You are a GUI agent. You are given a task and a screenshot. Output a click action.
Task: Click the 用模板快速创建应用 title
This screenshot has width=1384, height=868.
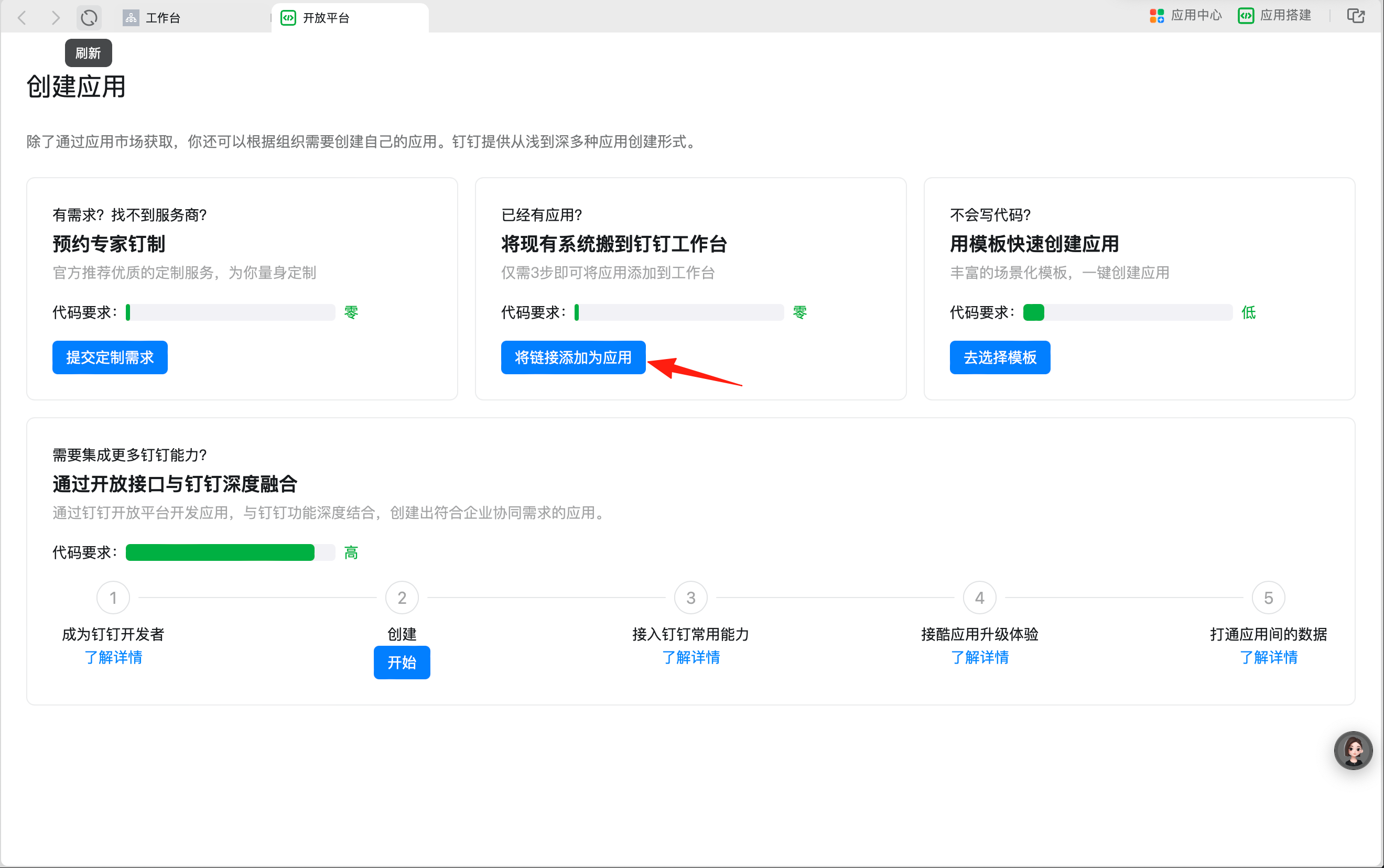click(x=1034, y=244)
